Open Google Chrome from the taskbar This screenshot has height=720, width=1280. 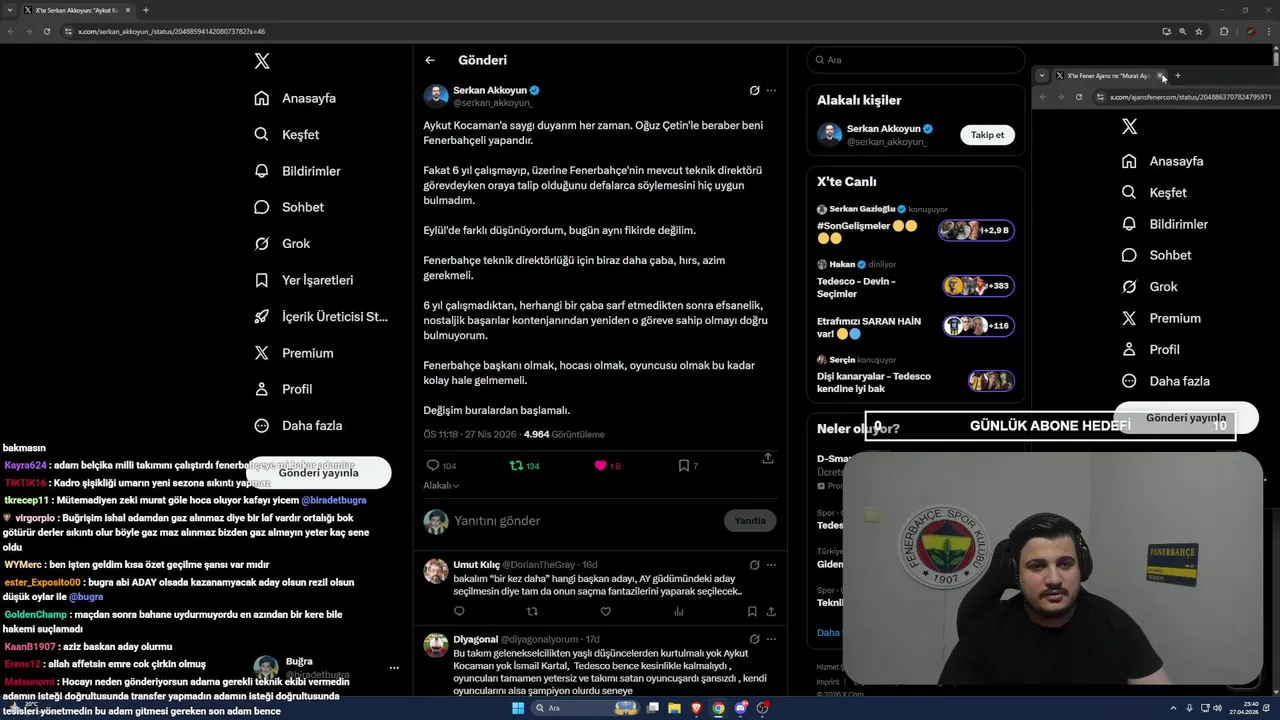click(x=718, y=708)
